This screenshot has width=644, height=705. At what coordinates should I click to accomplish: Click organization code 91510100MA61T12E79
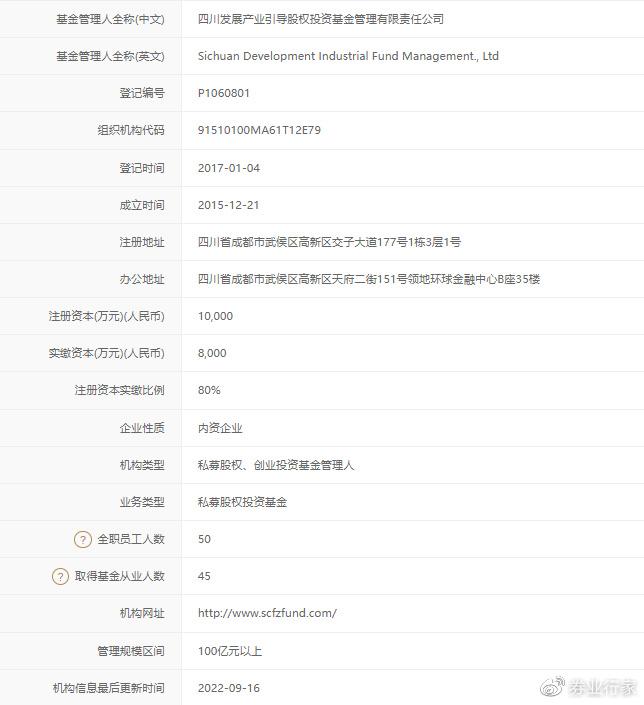(x=259, y=130)
